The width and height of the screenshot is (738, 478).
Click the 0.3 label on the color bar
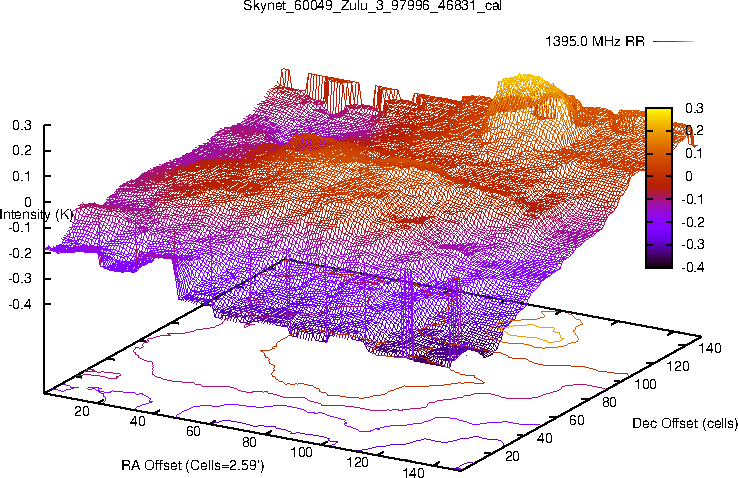(694, 108)
